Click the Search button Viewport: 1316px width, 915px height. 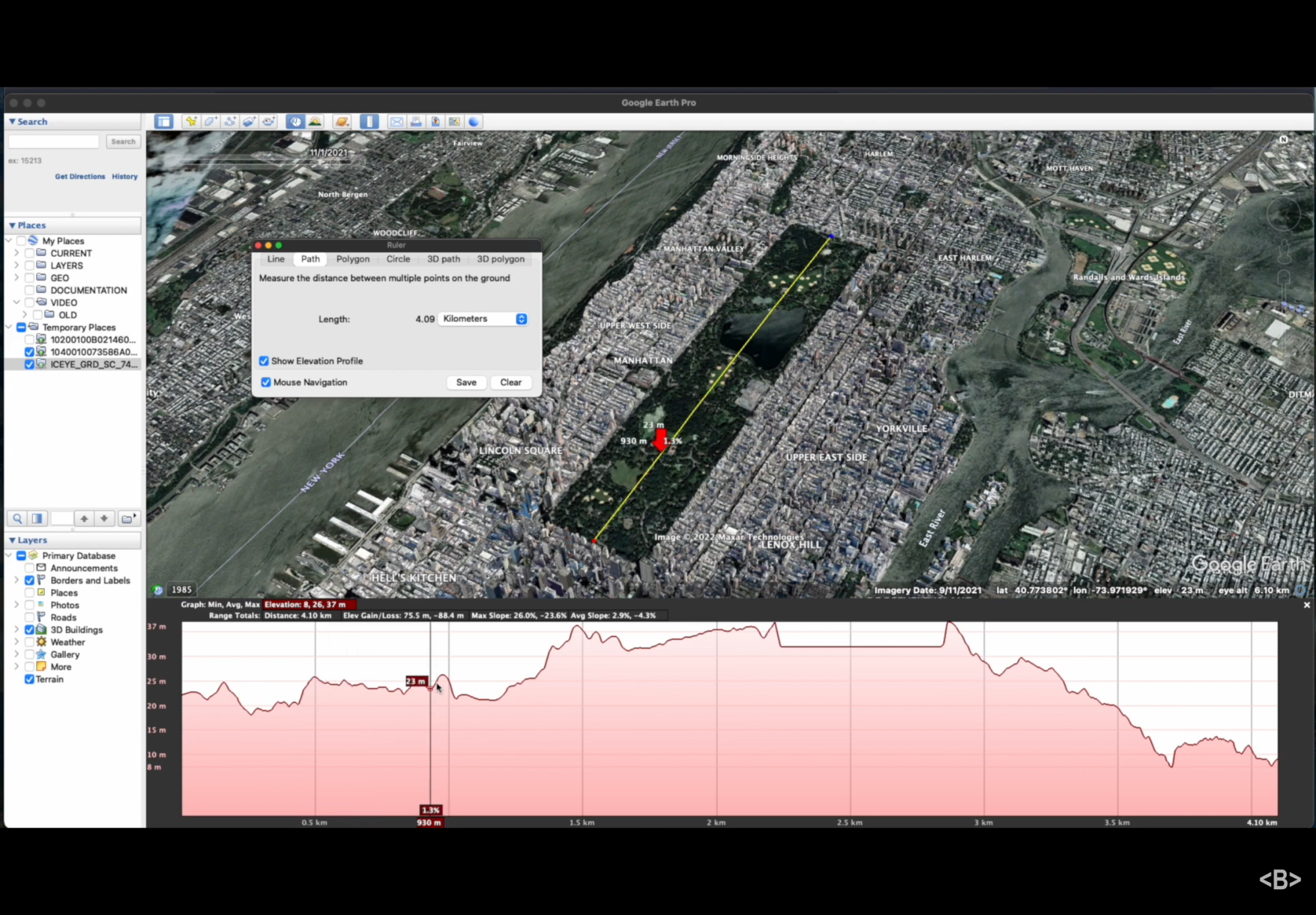click(x=123, y=142)
